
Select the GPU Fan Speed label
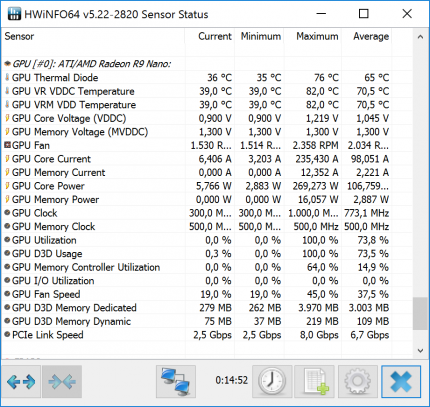pos(46,294)
